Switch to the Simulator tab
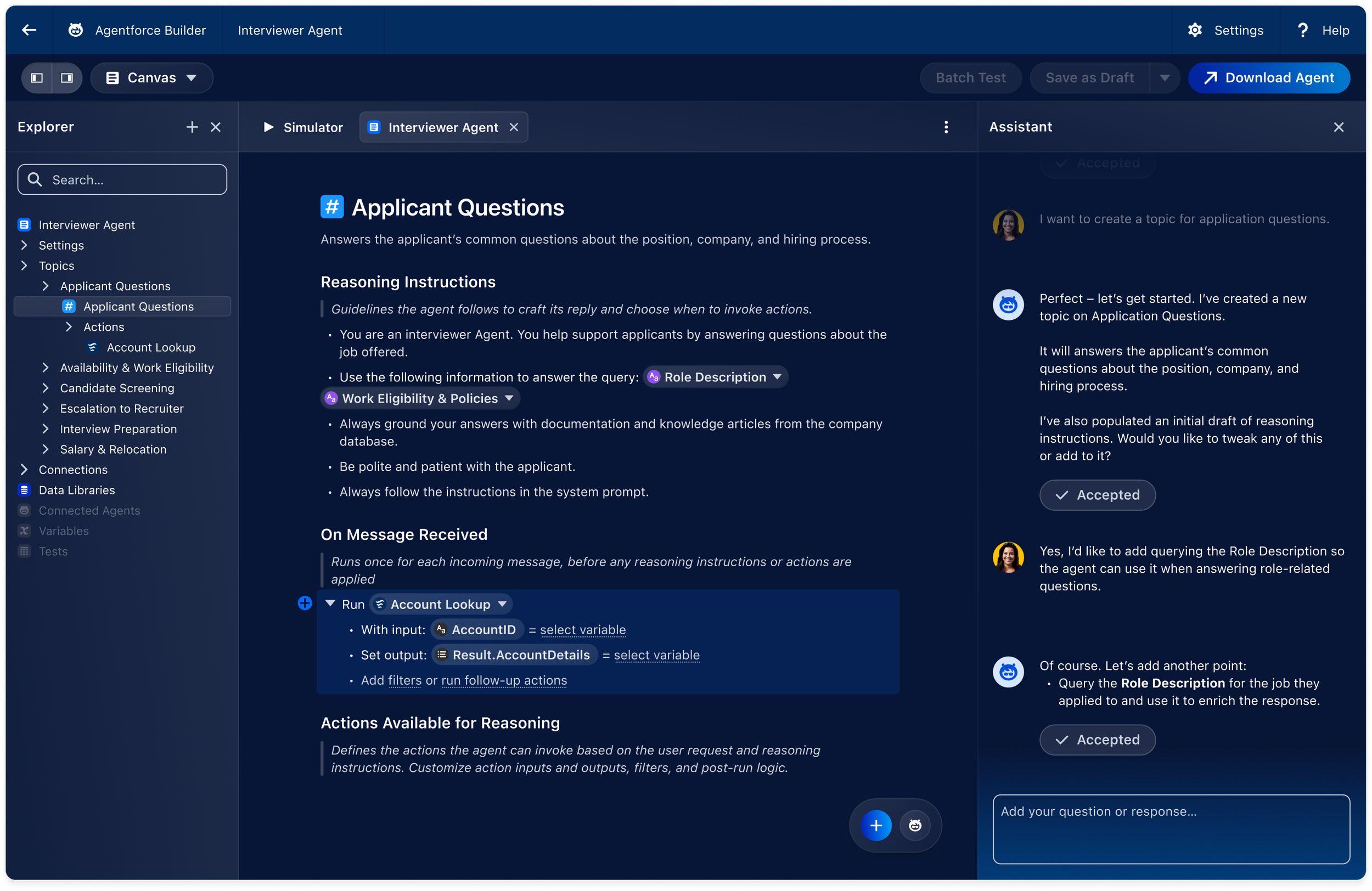This screenshot has height=891, width=1372. tap(303, 127)
